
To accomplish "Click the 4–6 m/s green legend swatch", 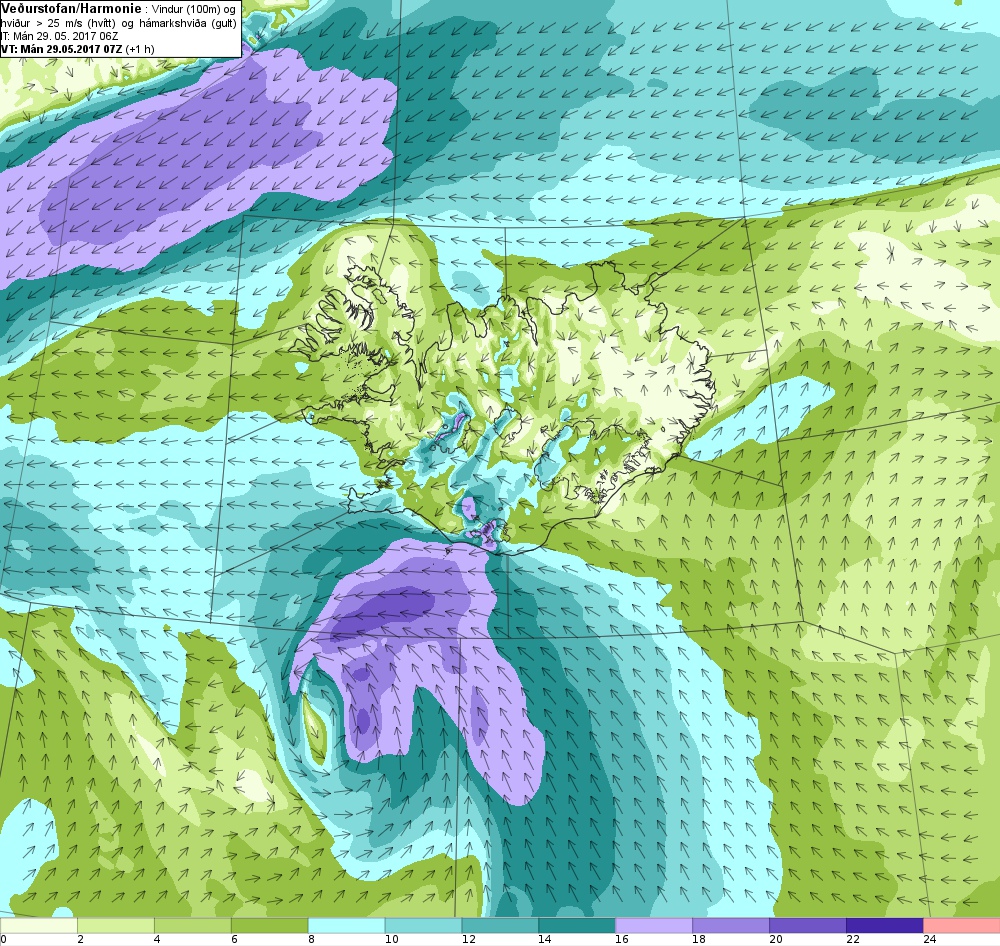I will pos(193,925).
